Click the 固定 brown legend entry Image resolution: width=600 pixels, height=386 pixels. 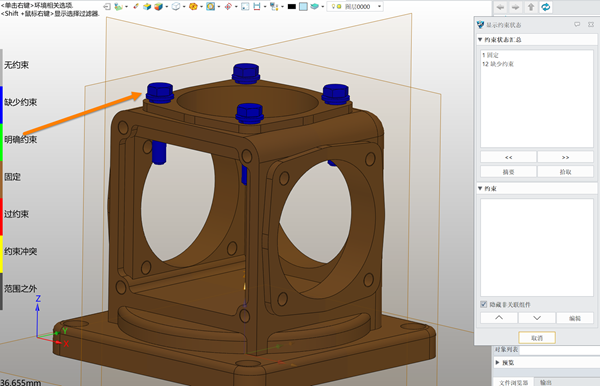pyautogui.click(x=12, y=177)
